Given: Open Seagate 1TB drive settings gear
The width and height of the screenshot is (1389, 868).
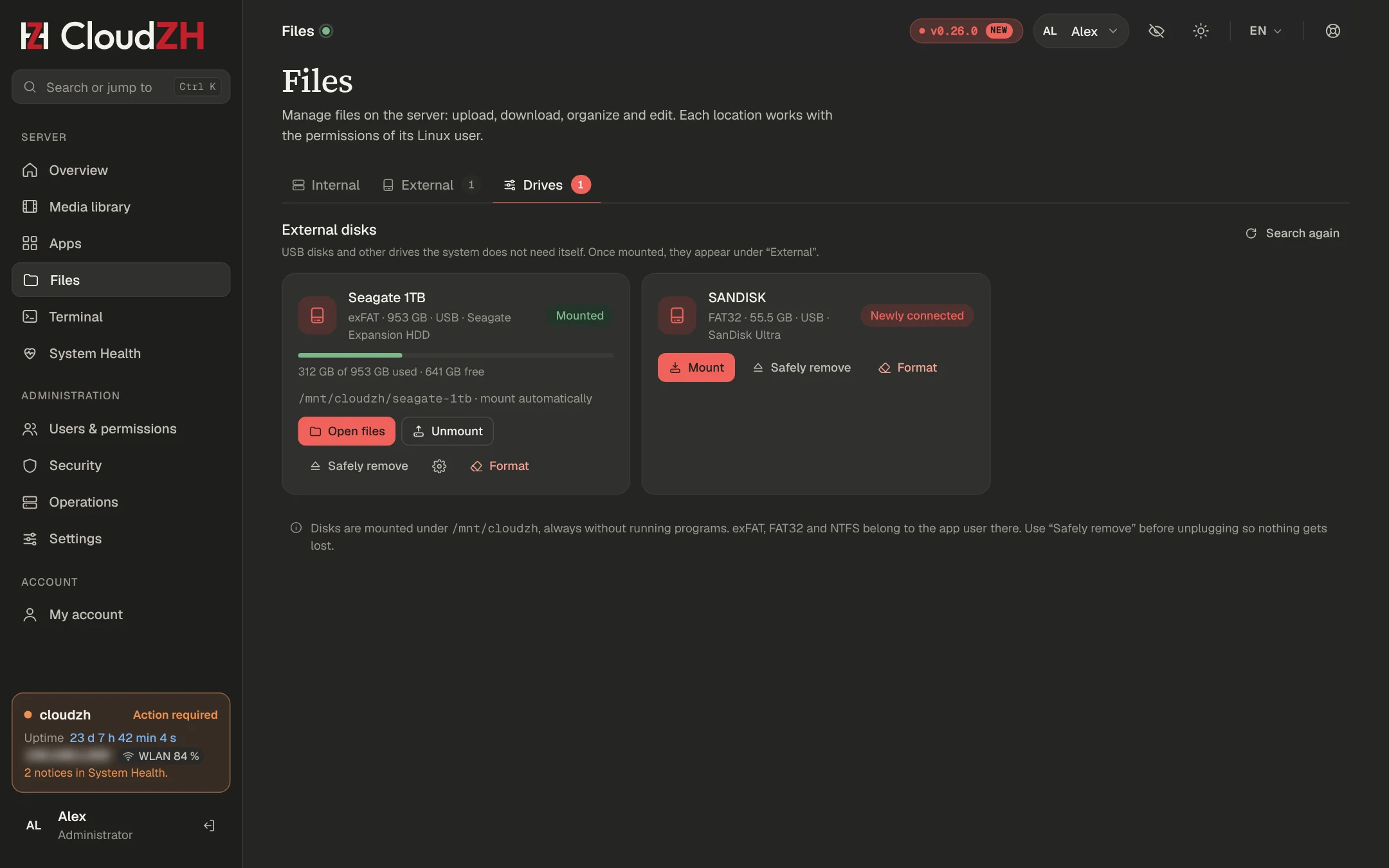Looking at the screenshot, I should pos(439,466).
